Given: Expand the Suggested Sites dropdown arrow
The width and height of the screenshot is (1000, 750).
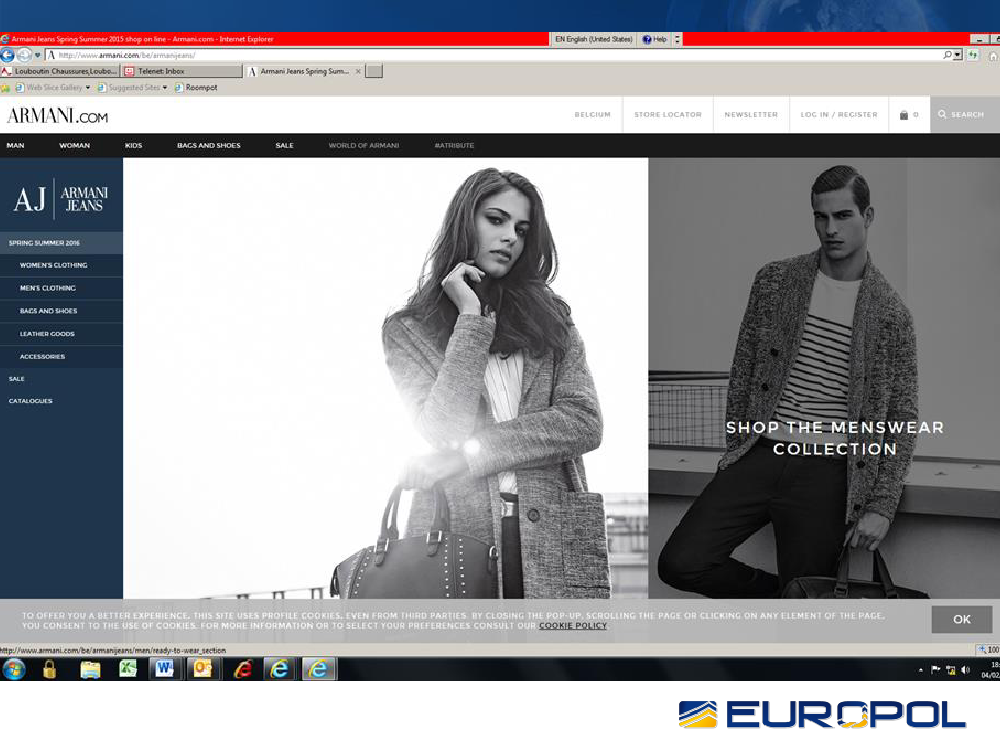Looking at the screenshot, I should [x=165, y=87].
